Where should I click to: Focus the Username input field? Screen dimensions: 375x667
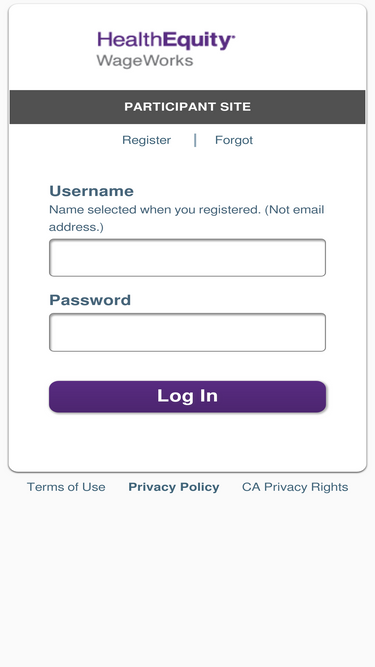coord(188,258)
